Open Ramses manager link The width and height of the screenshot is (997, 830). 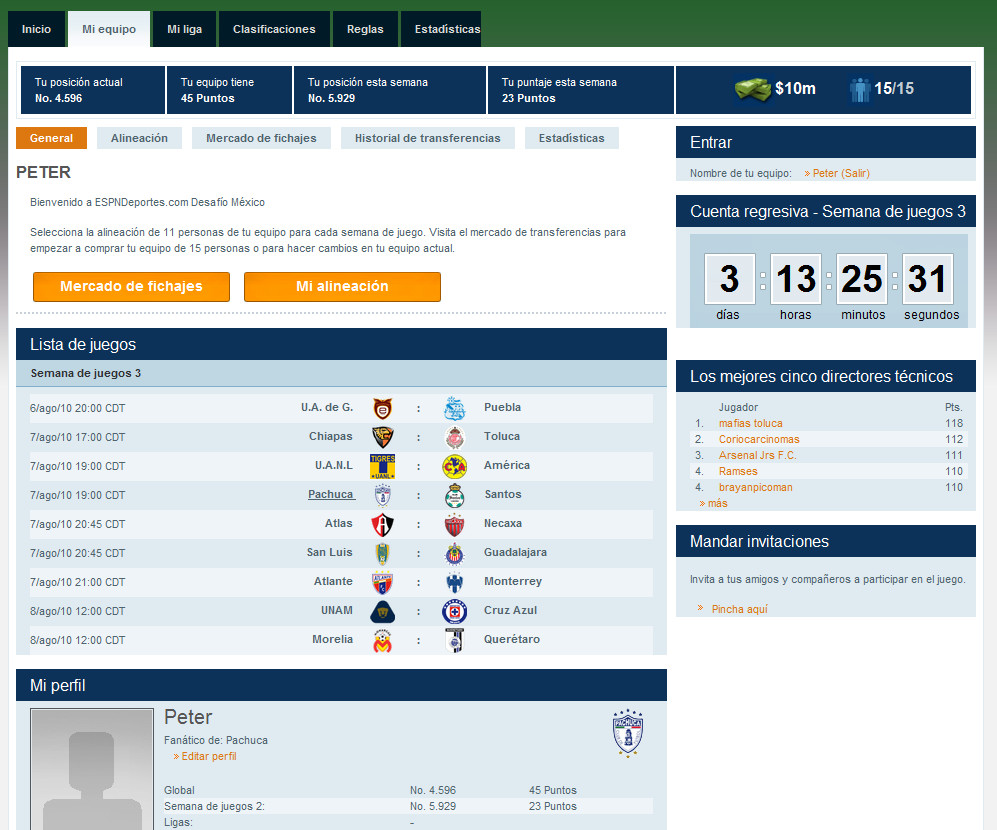(738, 471)
